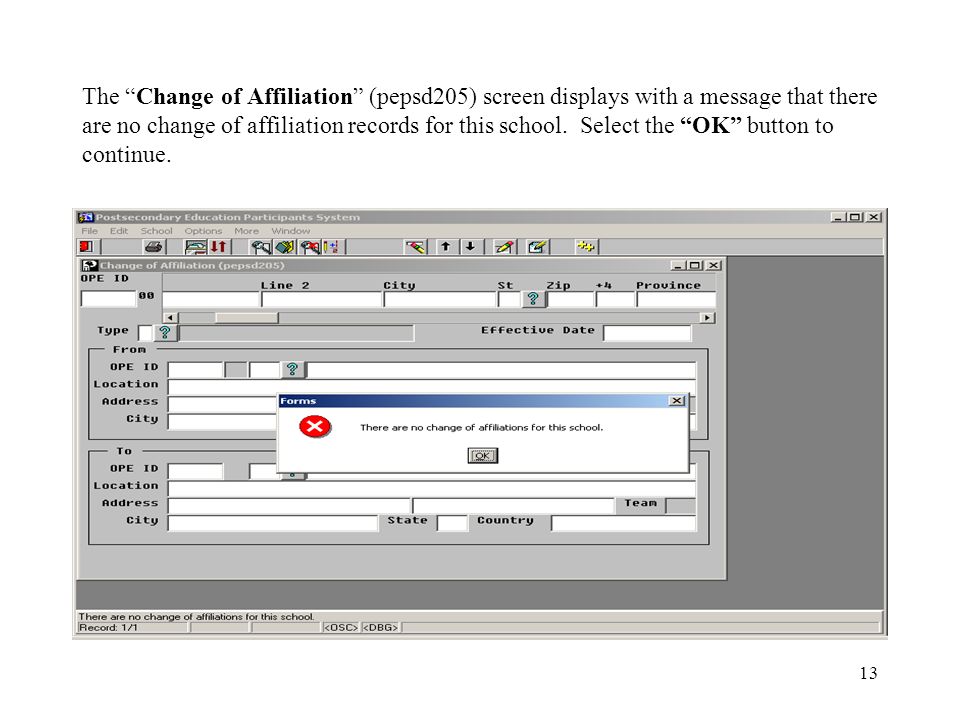This screenshot has width=960, height=720.
Task: Open the More menu
Action: click(246, 231)
